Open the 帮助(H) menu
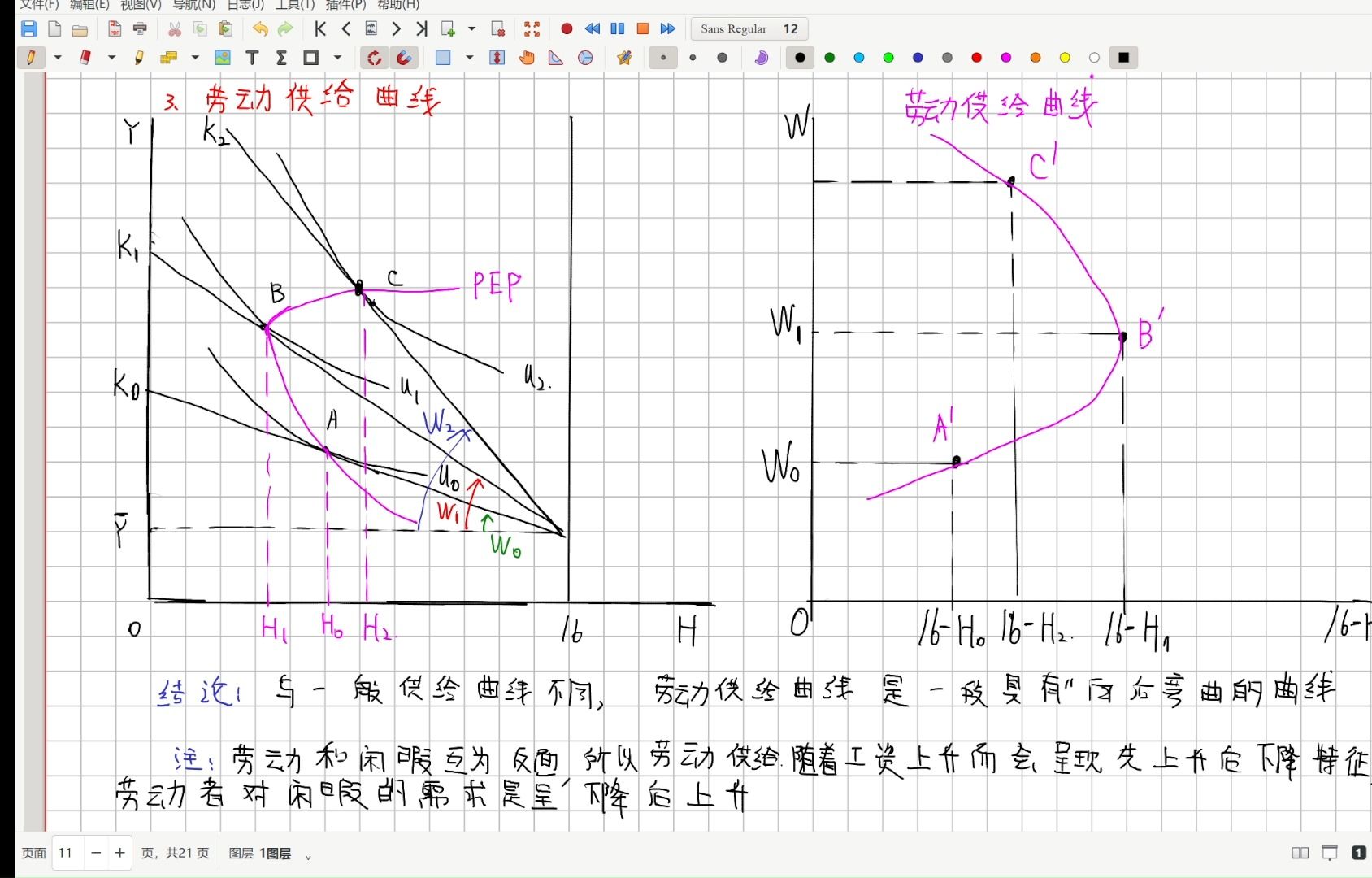1372x878 pixels. click(398, 5)
